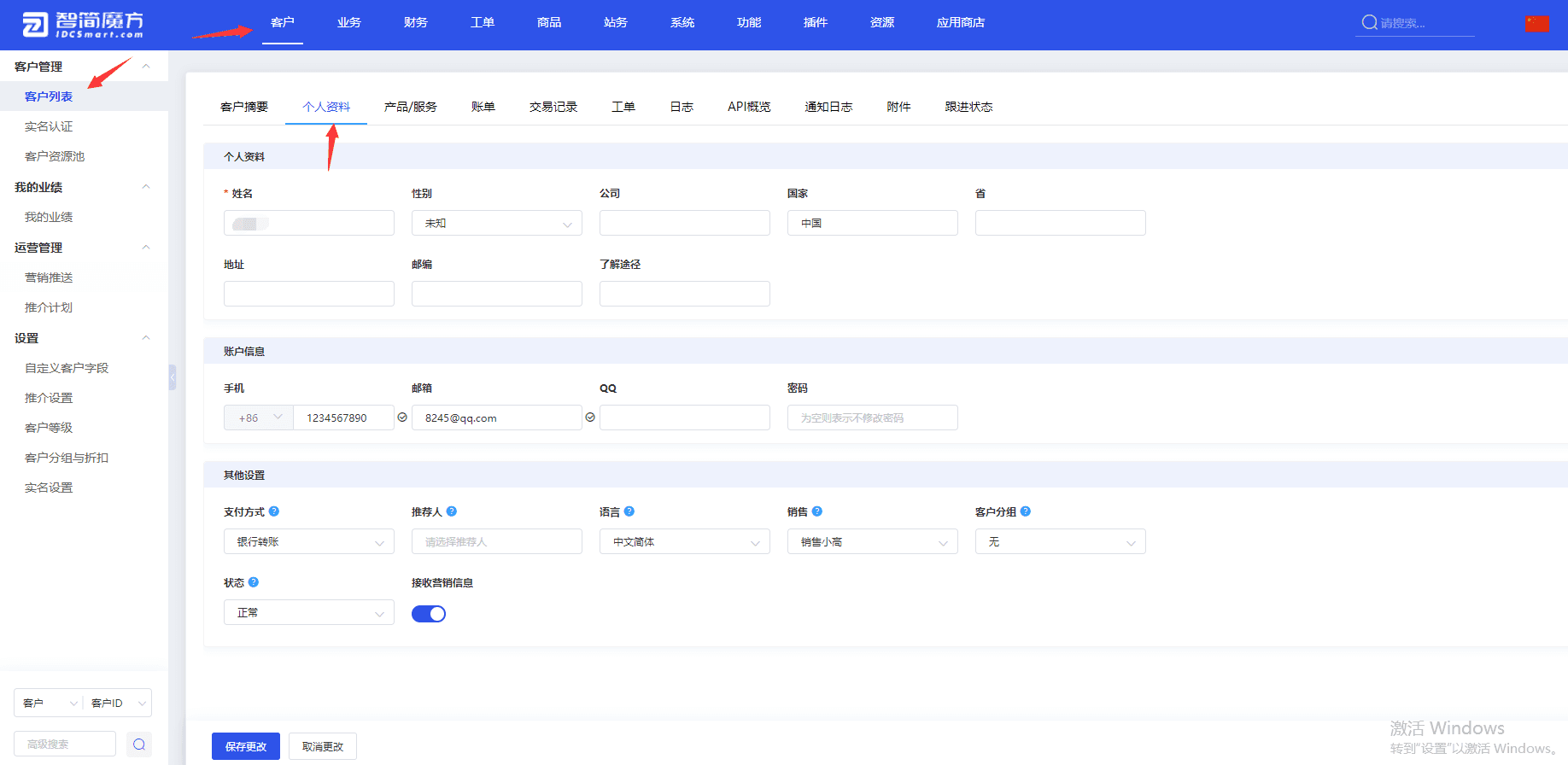This screenshot has width=1568, height=765.
Task: Open the 财务 top menu
Action: pos(416,23)
